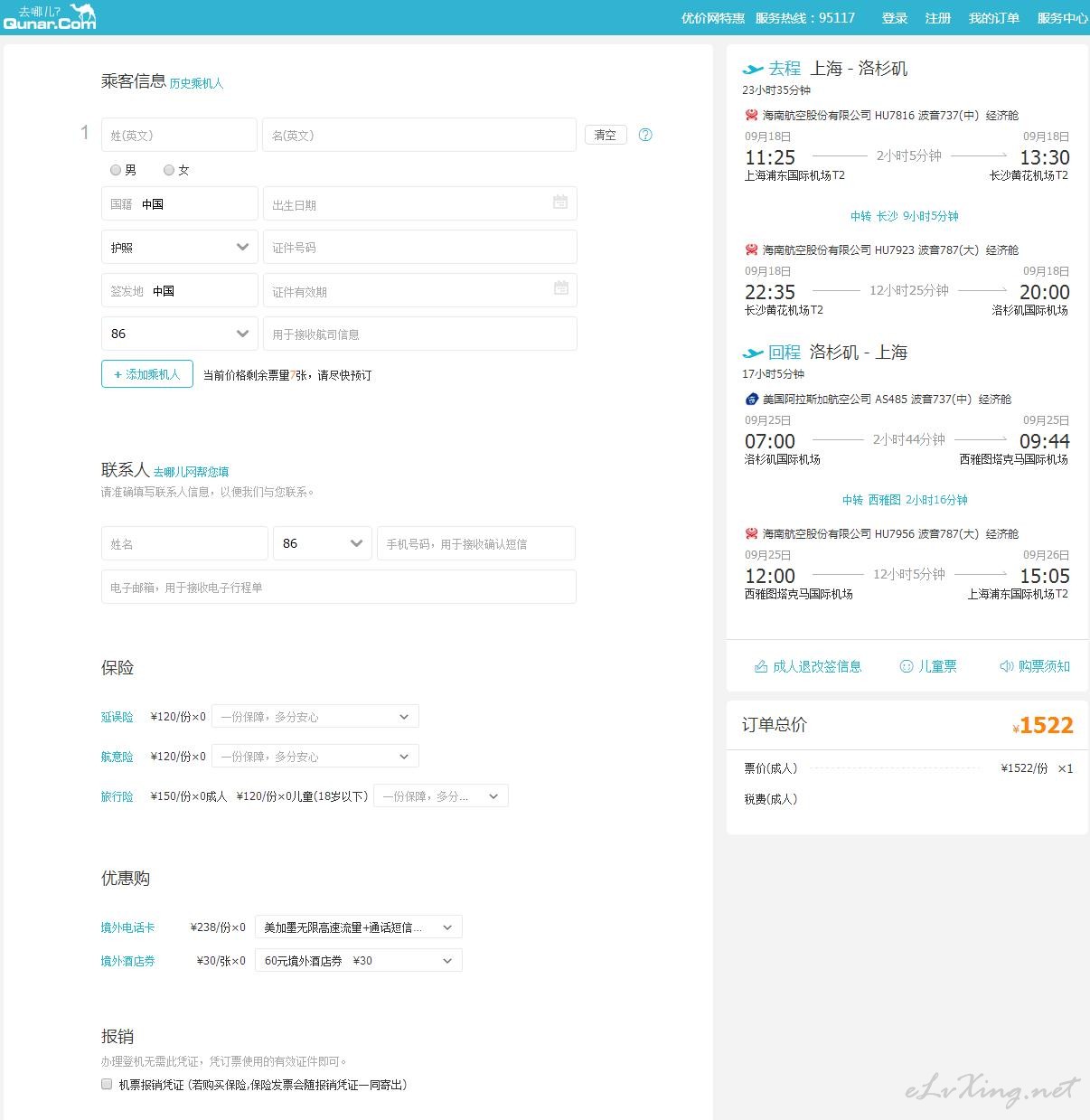Check the 机票报销凭证 checkbox

(x=107, y=1084)
